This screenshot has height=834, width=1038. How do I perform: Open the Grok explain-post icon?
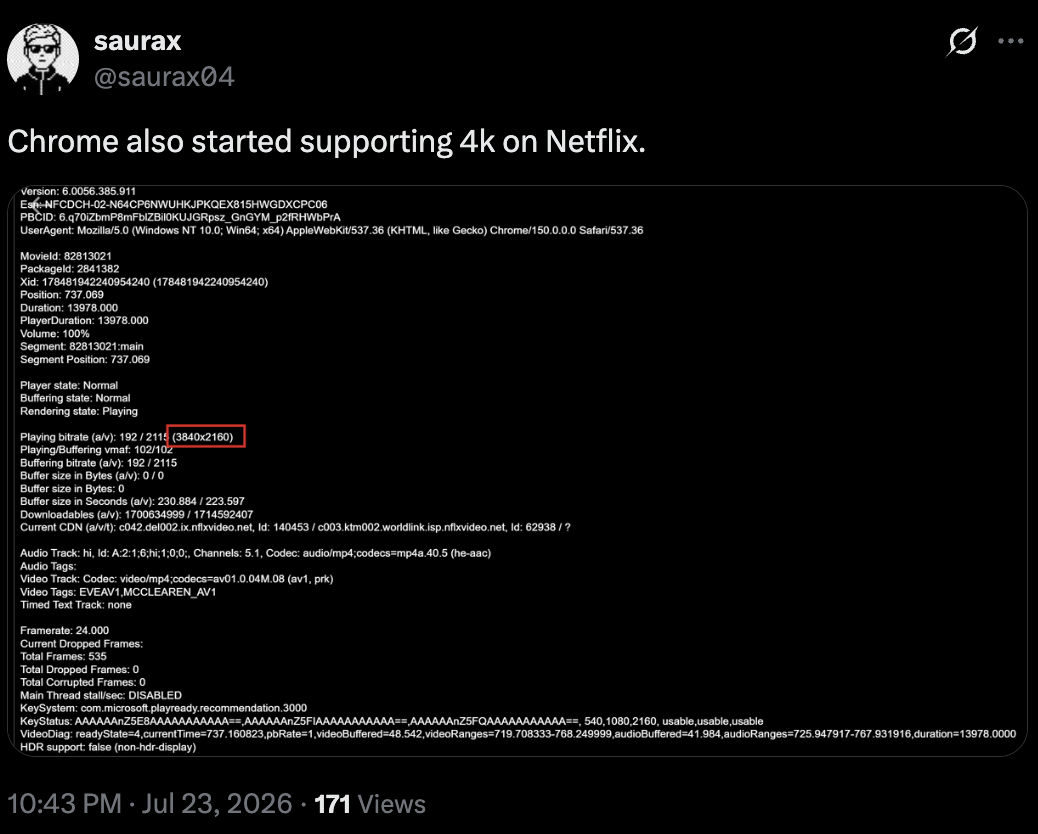click(961, 41)
